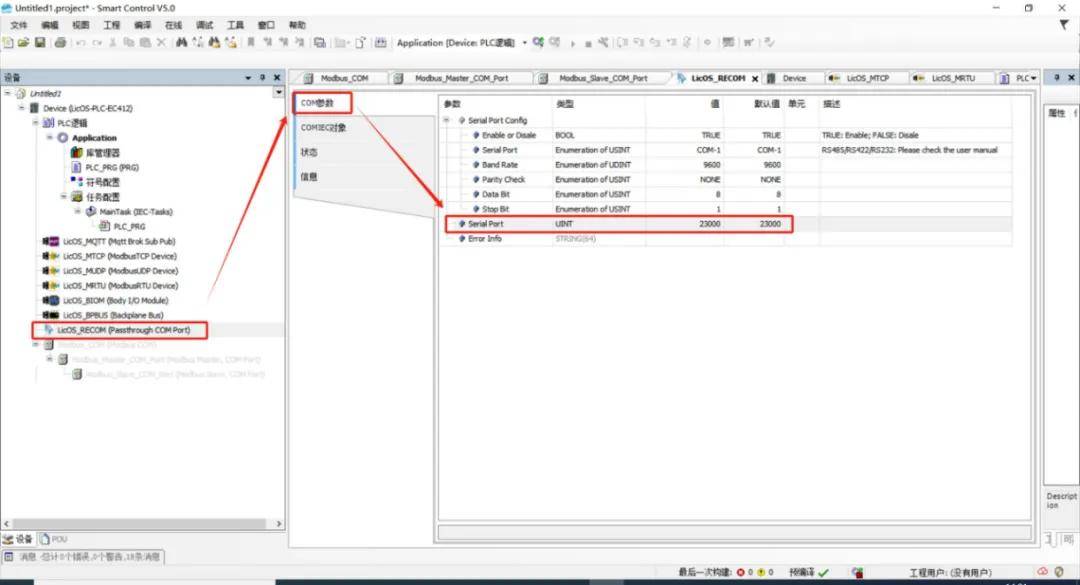The height and width of the screenshot is (585, 1080).
Task: Click the Delete X icon in toolbar
Action: pyautogui.click(x=161, y=43)
